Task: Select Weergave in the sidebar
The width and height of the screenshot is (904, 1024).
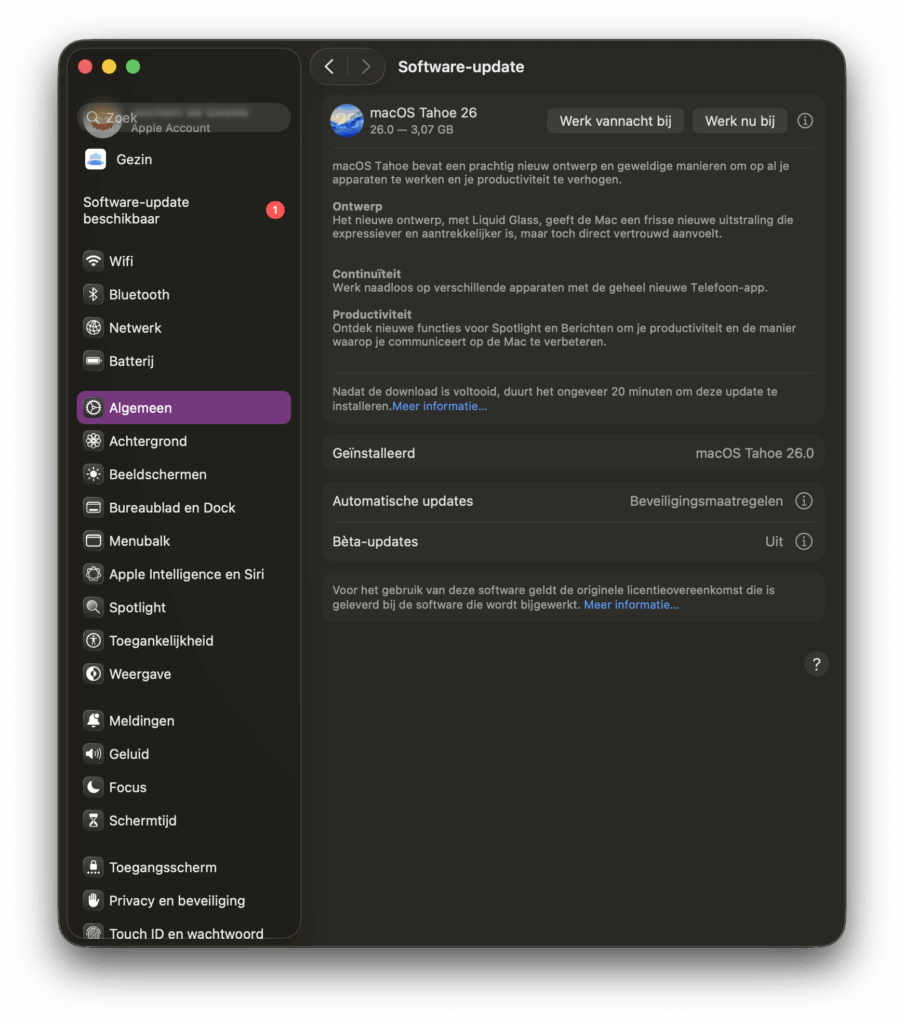Action: [x=184, y=674]
